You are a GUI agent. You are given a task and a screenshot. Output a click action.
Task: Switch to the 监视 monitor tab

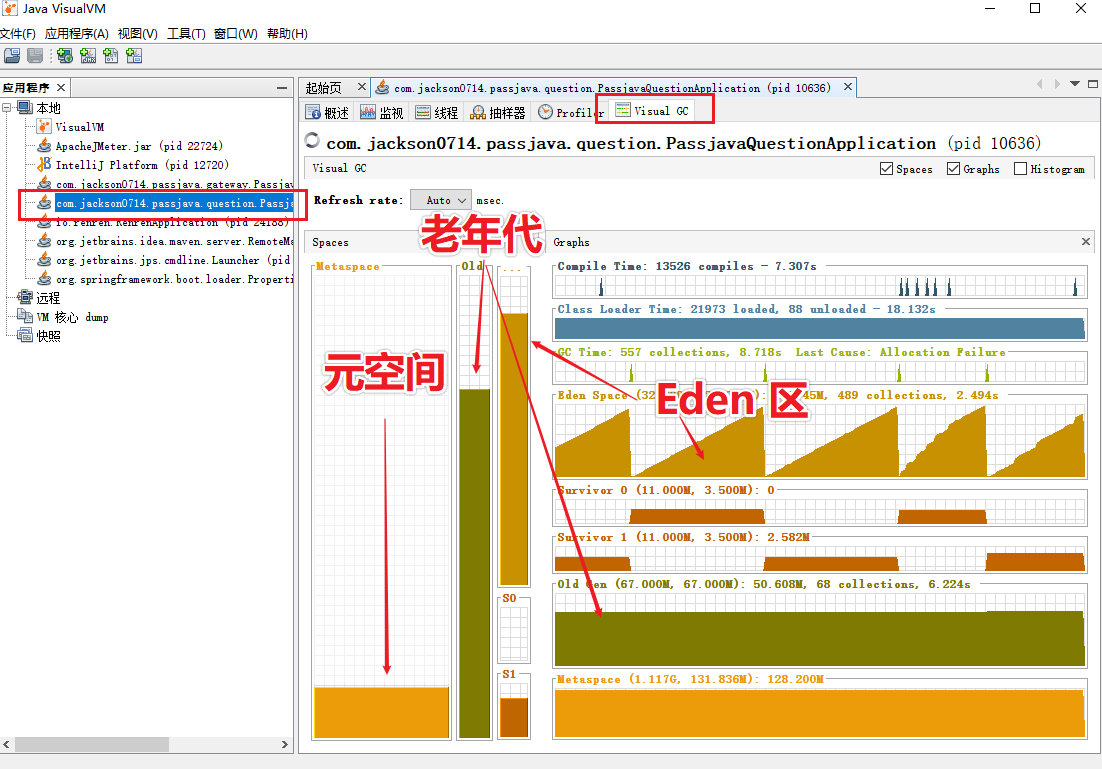(381, 113)
